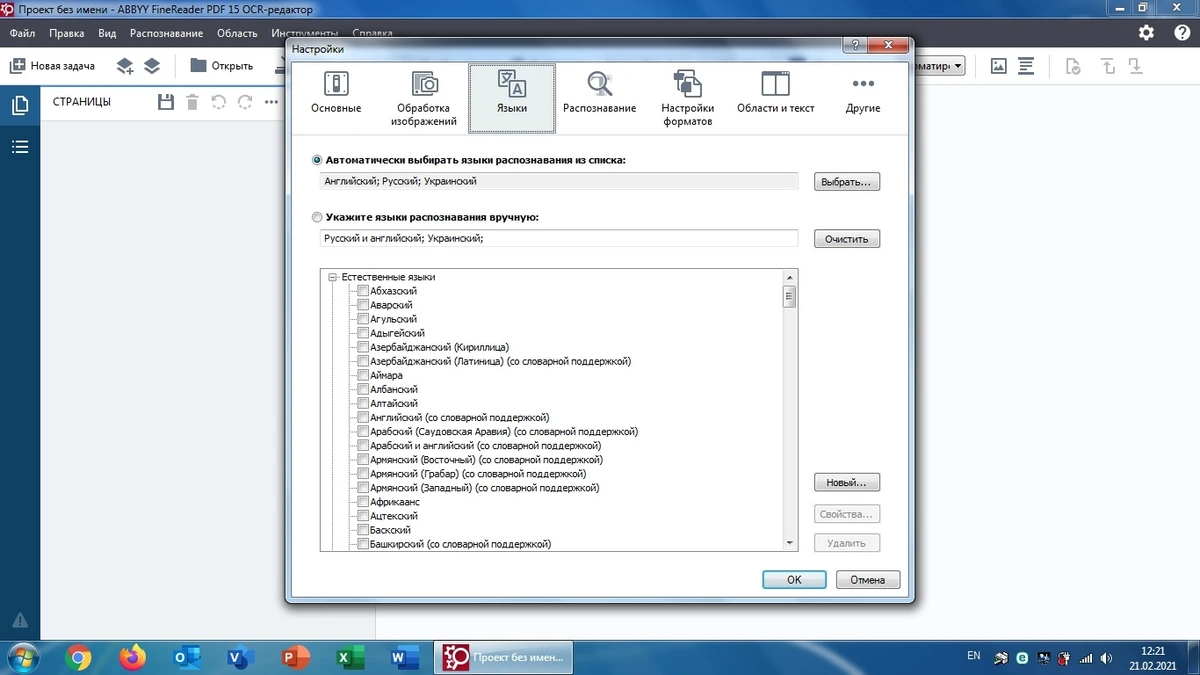Open Excel from the taskbar
This screenshot has height=675, width=1200.
tap(349, 657)
